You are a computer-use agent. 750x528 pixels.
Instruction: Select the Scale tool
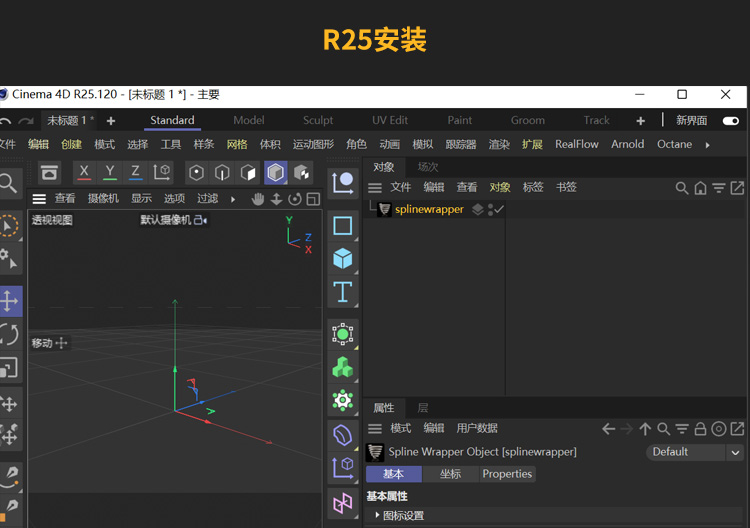pyautogui.click(x=10, y=368)
